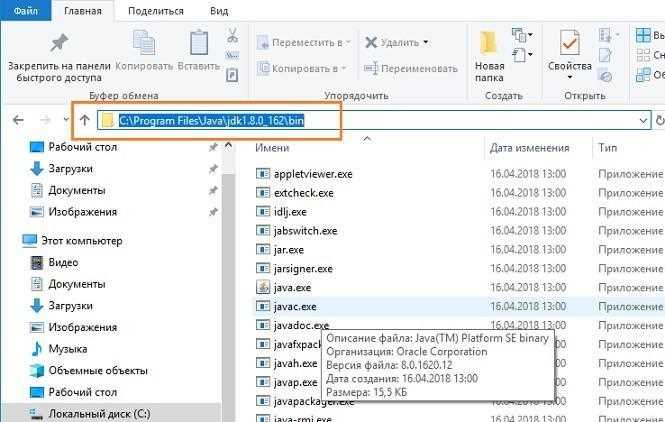Viewport: 665px width, 422px height.
Task: Click the copy path icon
Action: [x=232, y=56]
